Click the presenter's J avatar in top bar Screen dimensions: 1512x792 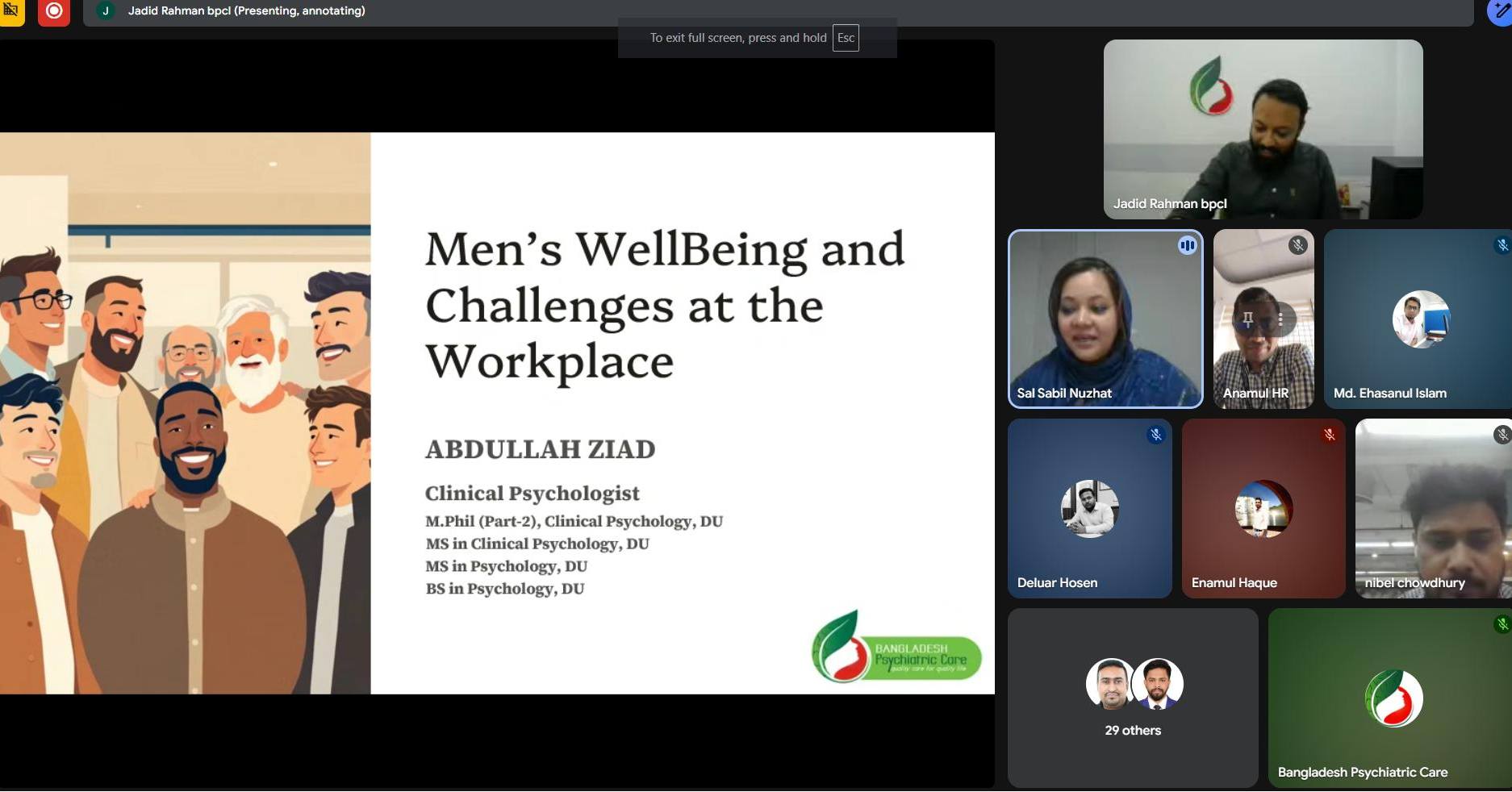tap(105, 11)
